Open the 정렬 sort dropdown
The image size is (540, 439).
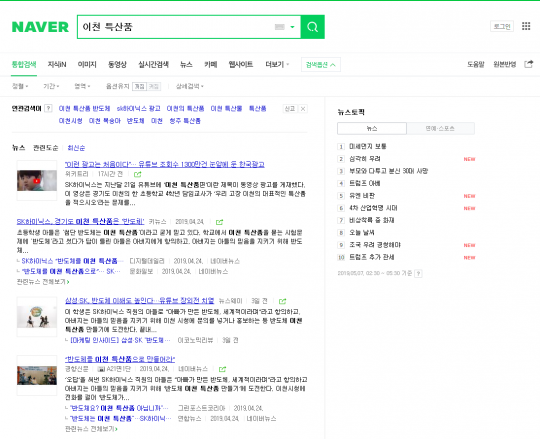(x=20, y=86)
